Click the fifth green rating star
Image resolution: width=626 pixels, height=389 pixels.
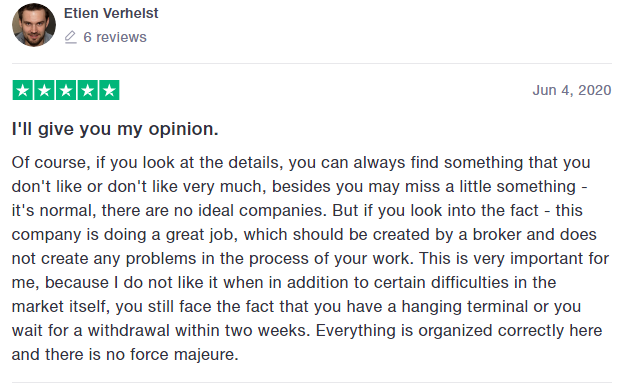109,90
